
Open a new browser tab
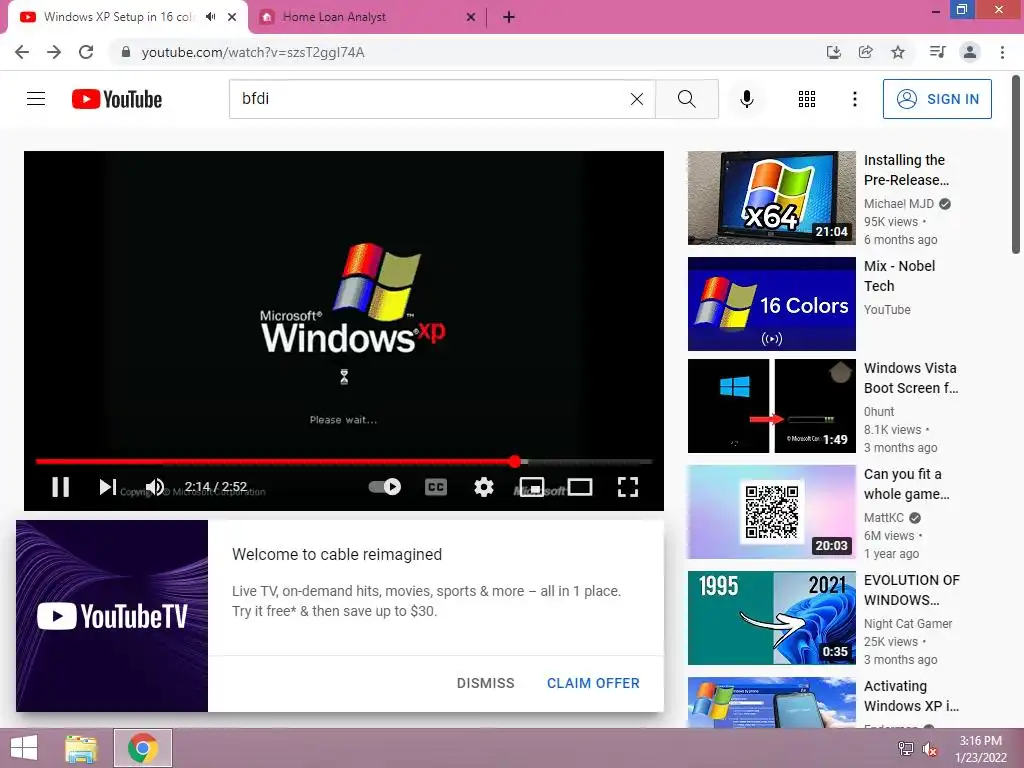click(509, 17)
